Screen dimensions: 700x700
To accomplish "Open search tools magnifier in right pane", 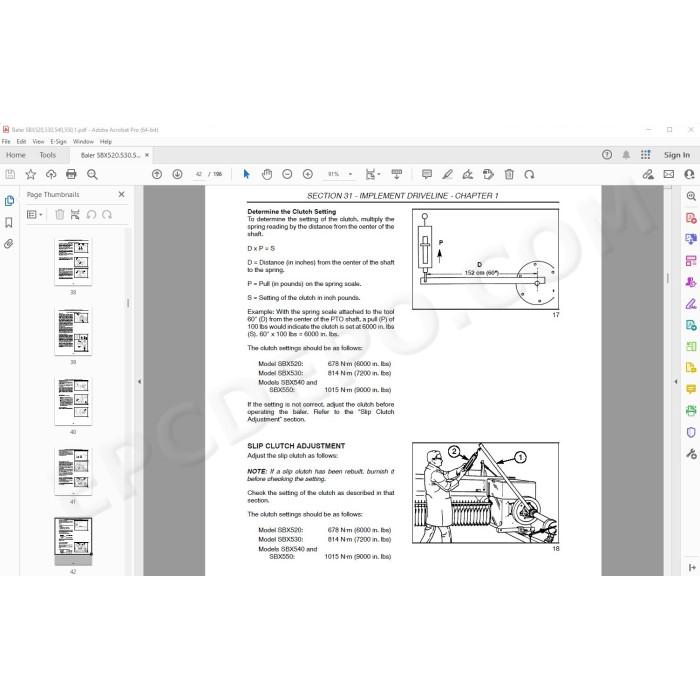I will (x=691, y=196).
